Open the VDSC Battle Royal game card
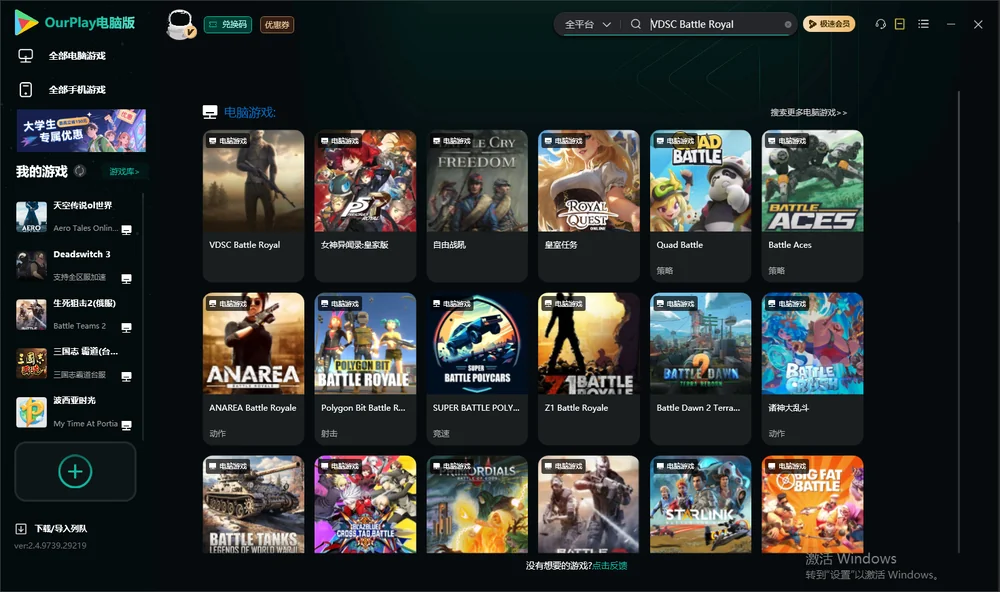1000x592 pixels. coord(253,205)
